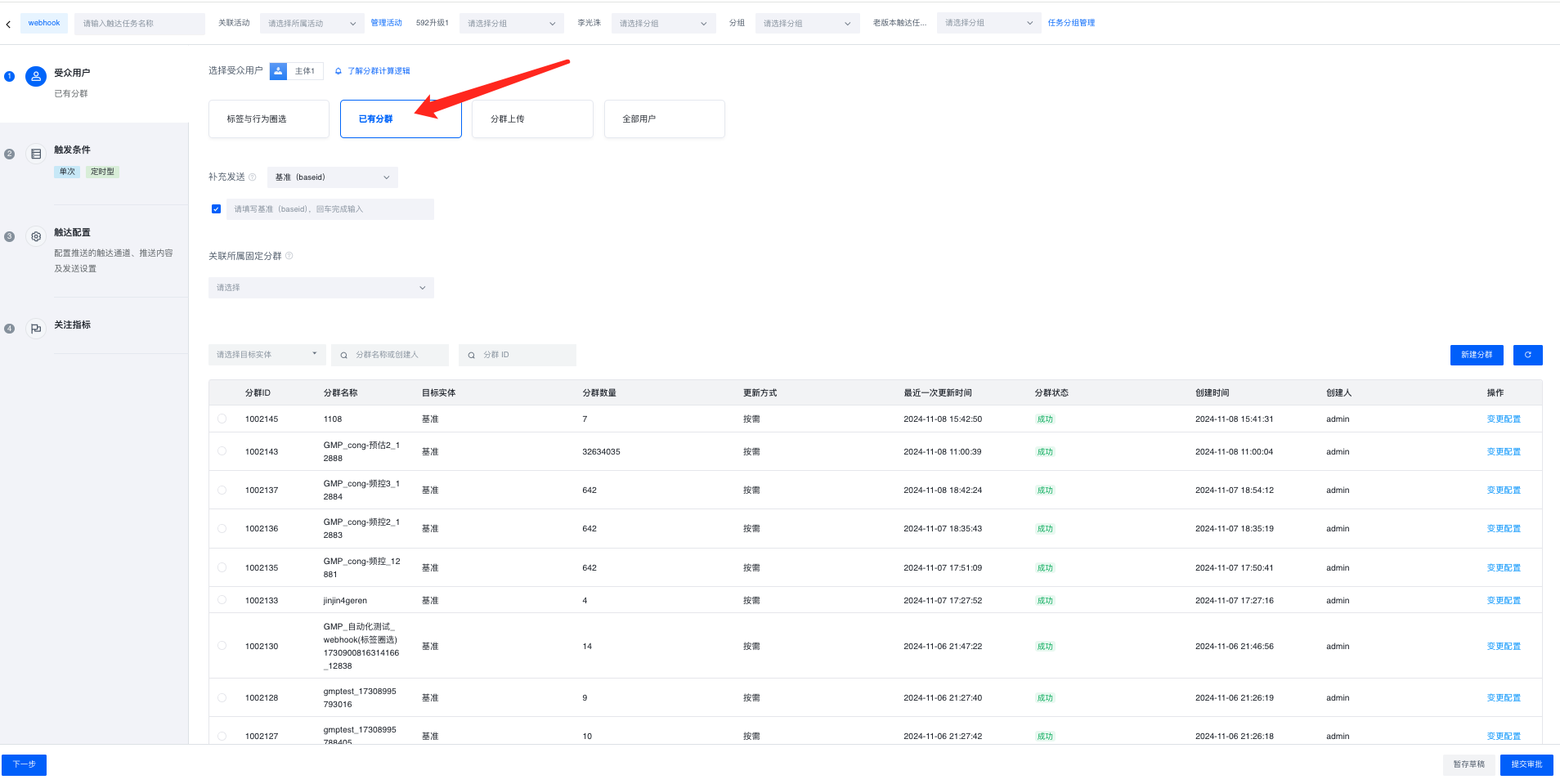Click the trigger conditions list step icon

pos(36,154)
